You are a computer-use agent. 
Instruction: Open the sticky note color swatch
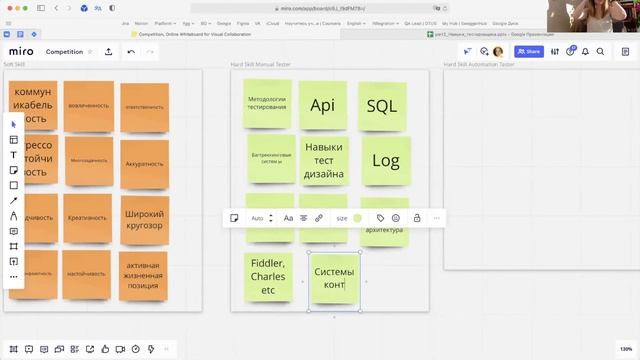358,218
